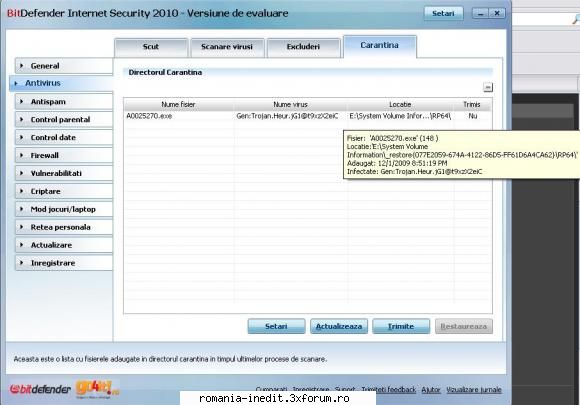Expand the General sidebar arrow
Viewport: 580px width, 405px height.
(x=21, y=65)
